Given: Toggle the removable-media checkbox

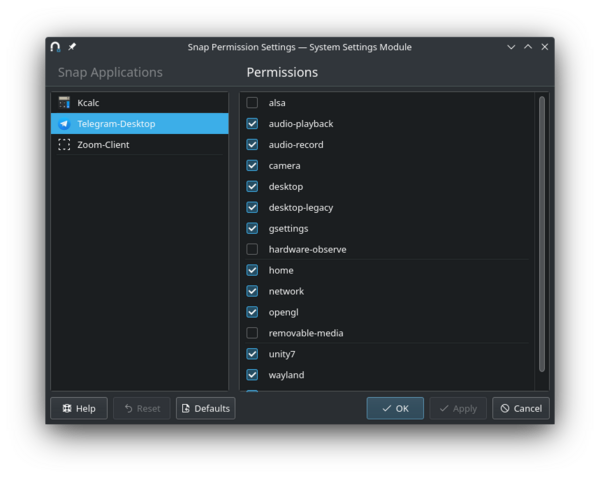Looking at the screenshot, I should (252, 333).
